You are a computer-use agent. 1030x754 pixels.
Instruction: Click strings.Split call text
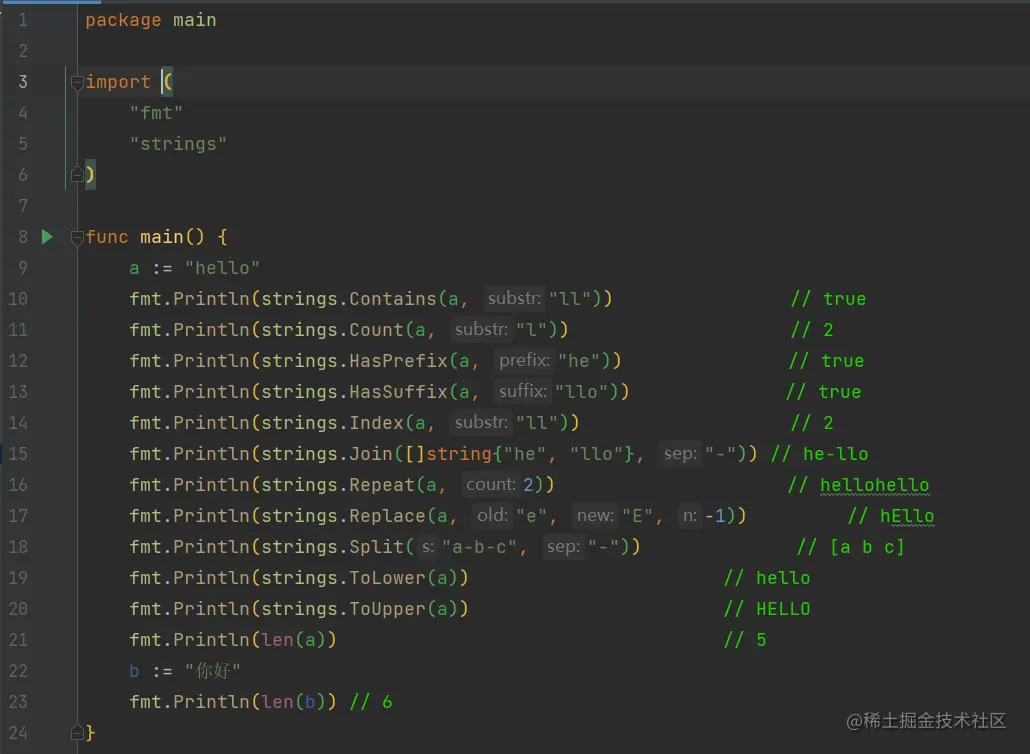point(332,546)
